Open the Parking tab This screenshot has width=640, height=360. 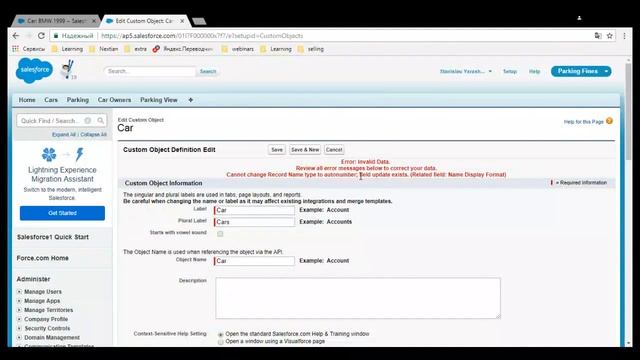(x=78, y=100)
